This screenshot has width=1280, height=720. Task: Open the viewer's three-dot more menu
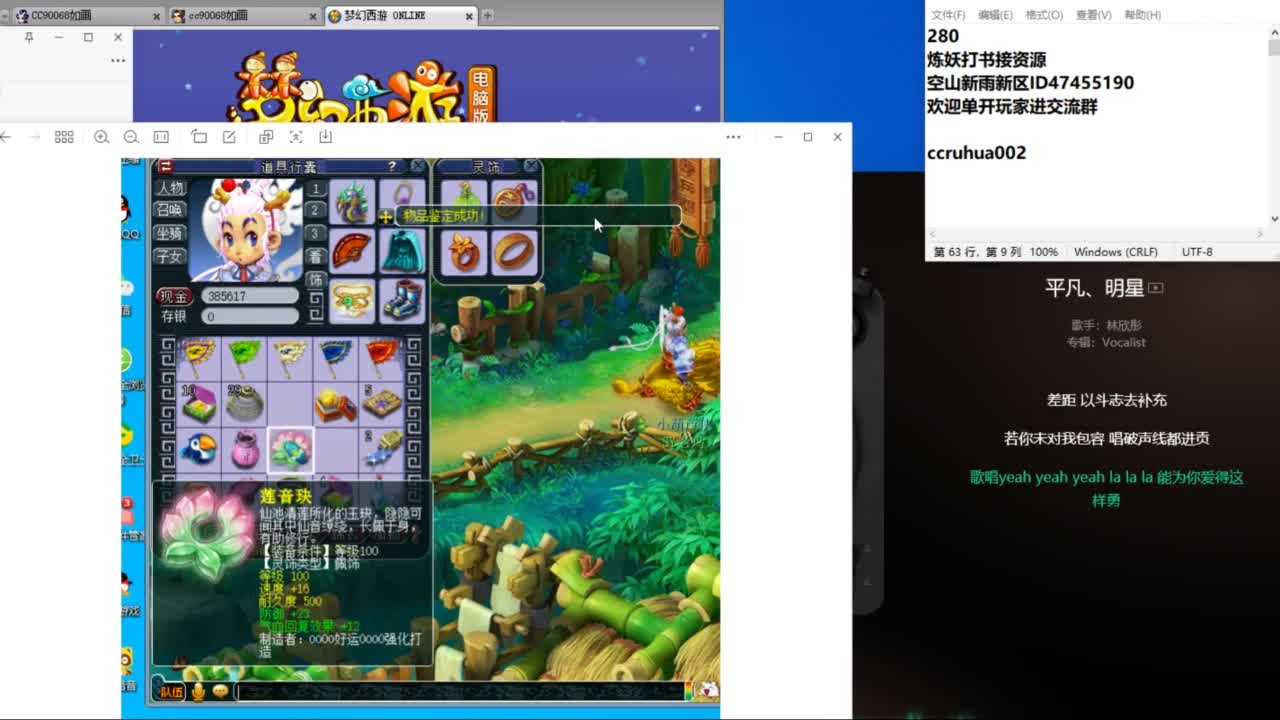click(733, 137)
